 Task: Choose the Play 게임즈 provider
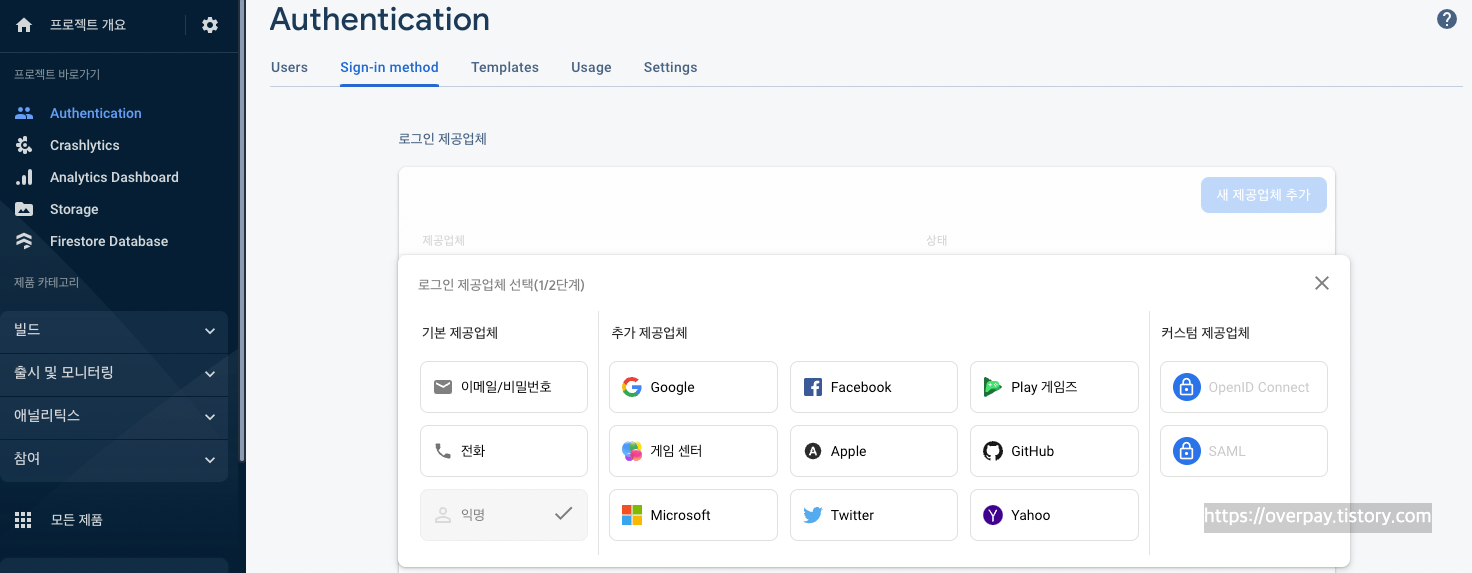tap(1054, 387)
